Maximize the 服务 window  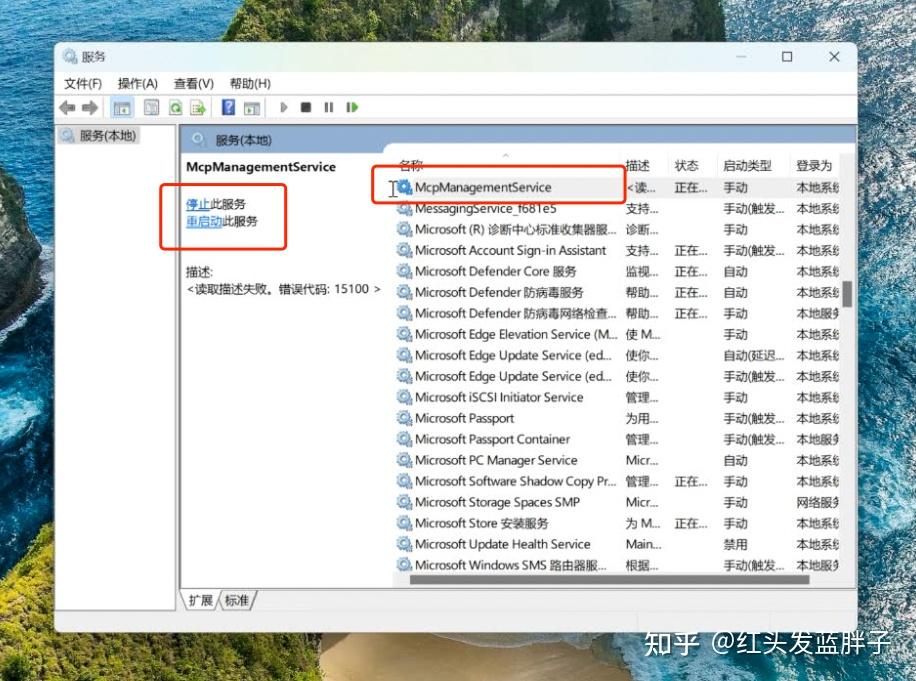(787, 57)
